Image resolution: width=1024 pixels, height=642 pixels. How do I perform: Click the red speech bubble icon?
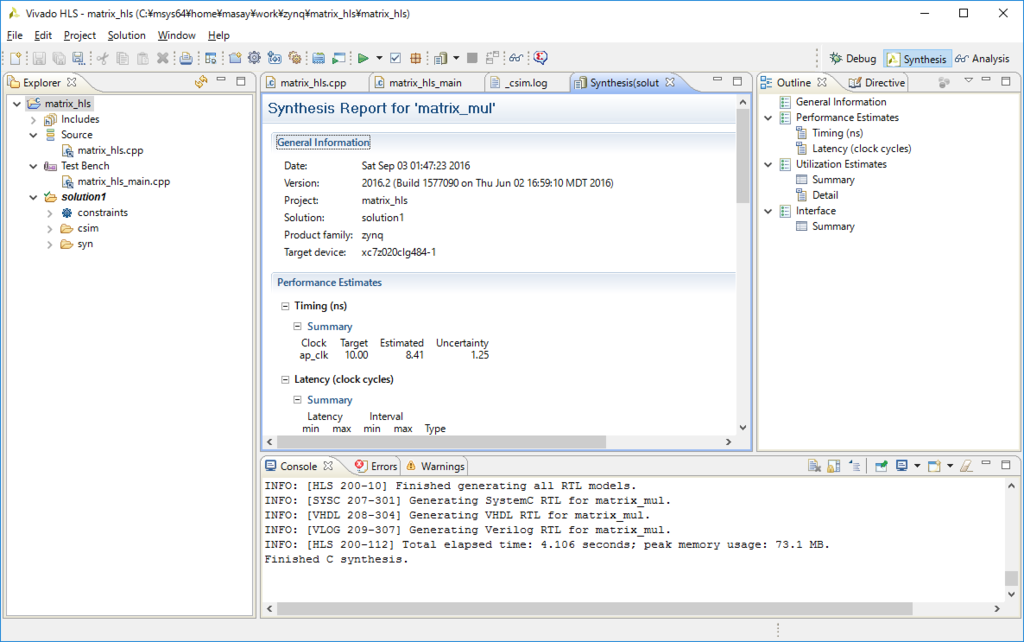(x=541, y=58)
